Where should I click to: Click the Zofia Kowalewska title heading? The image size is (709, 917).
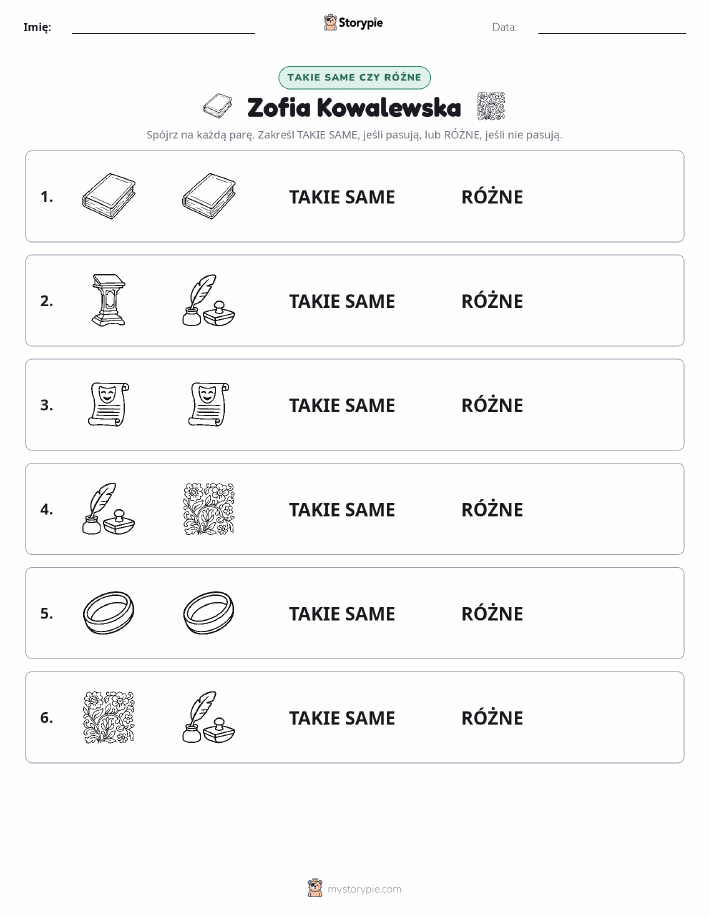[x=354, y=108]
